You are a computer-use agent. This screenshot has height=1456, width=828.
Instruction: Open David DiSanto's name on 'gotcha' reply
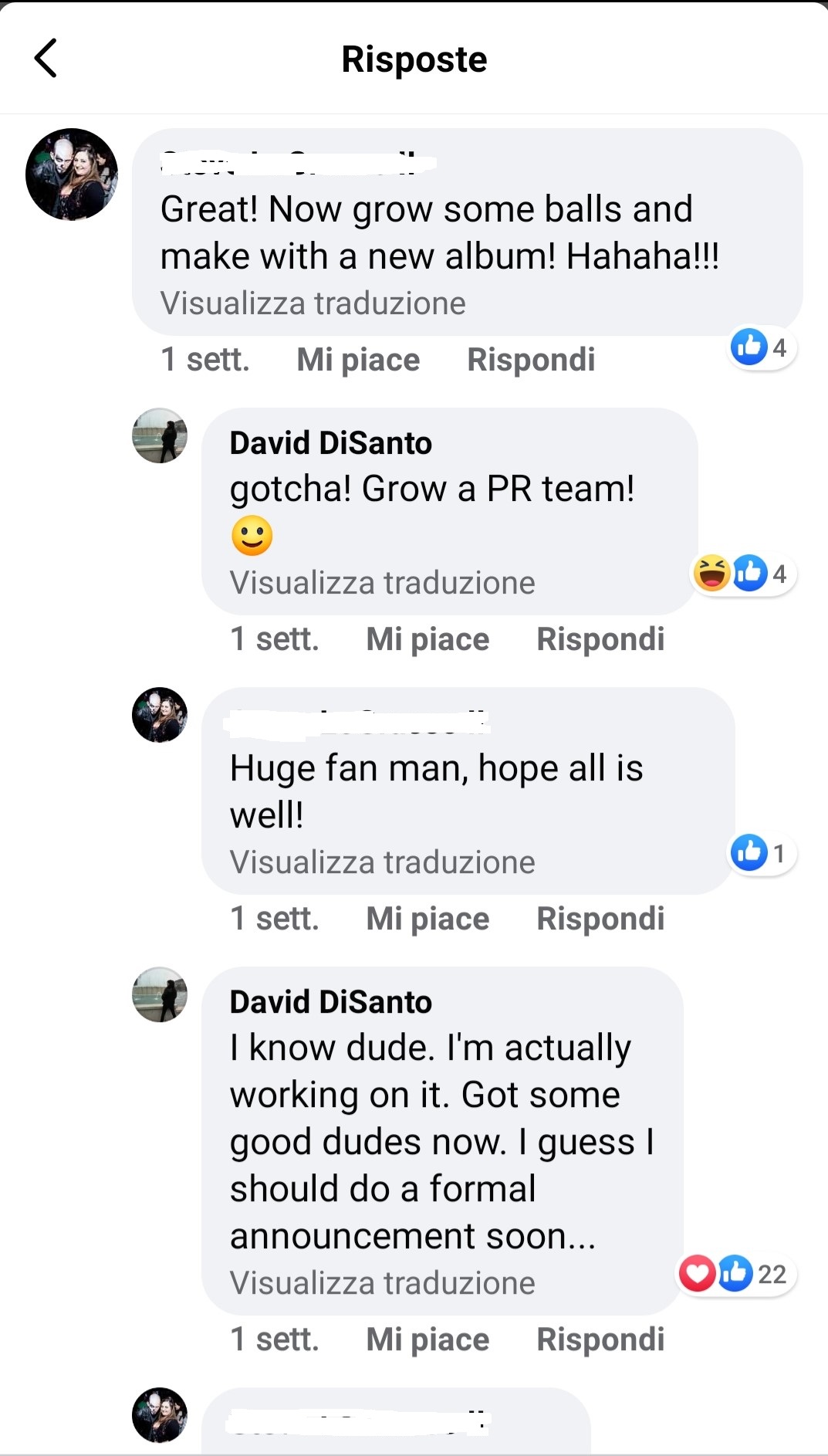(x=331, y=443)
